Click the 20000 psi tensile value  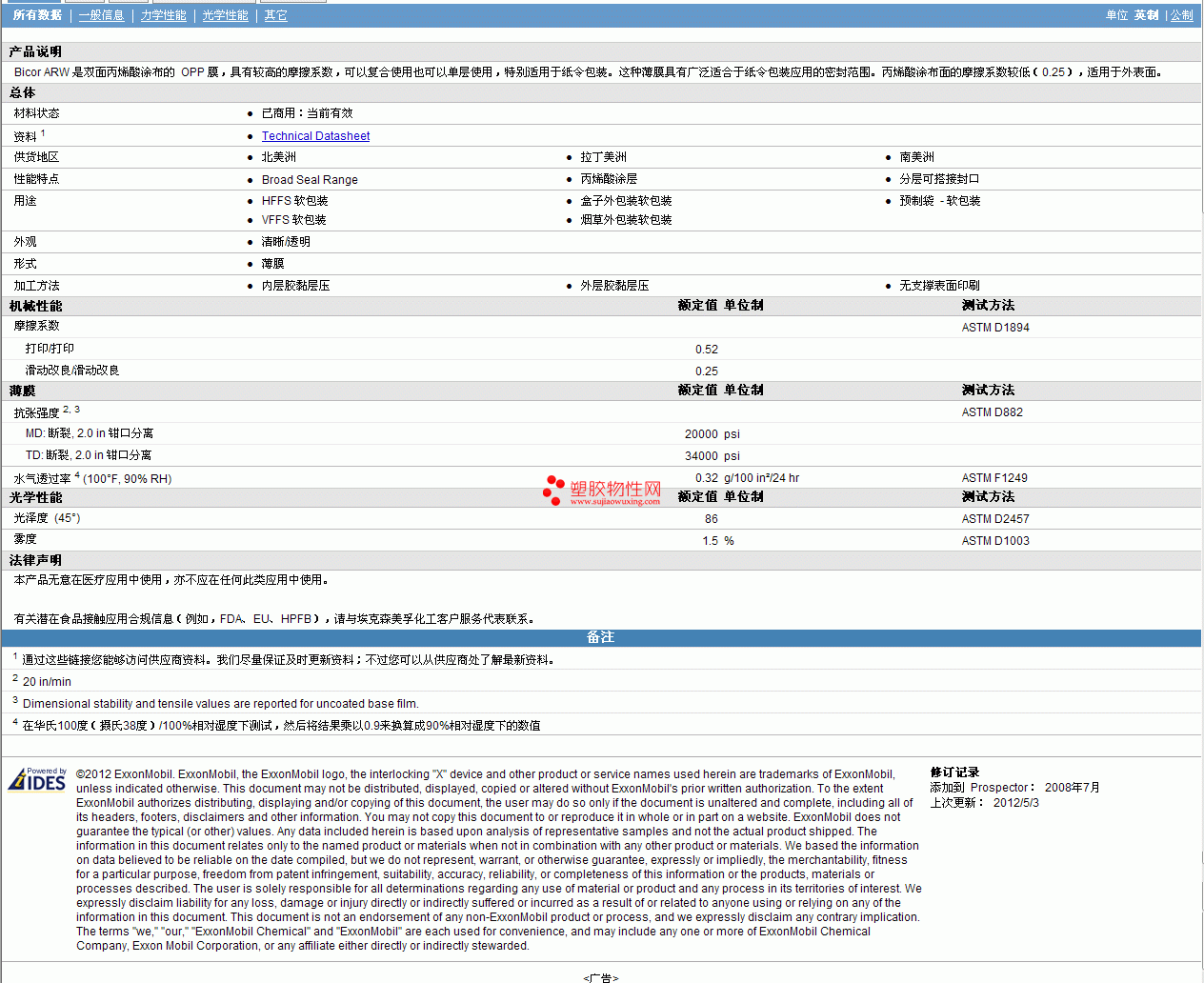pos(712,434)
